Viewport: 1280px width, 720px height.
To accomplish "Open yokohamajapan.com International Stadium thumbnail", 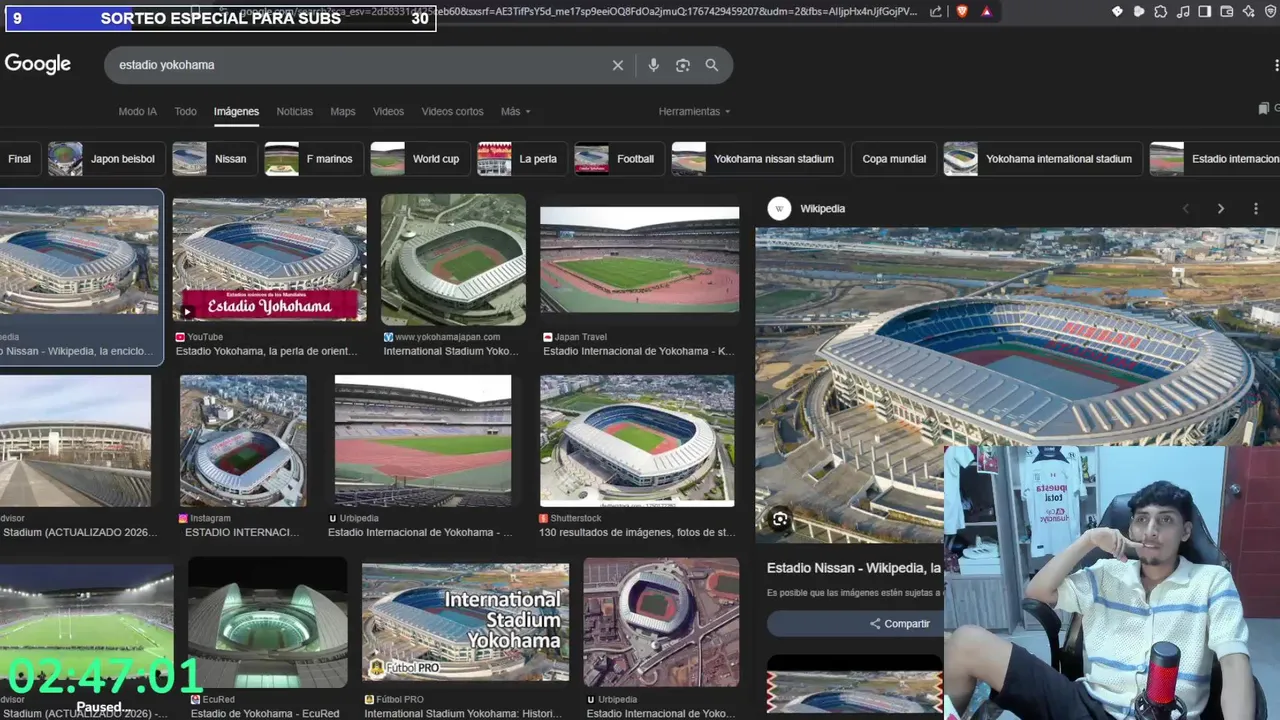I will [453, 260].
